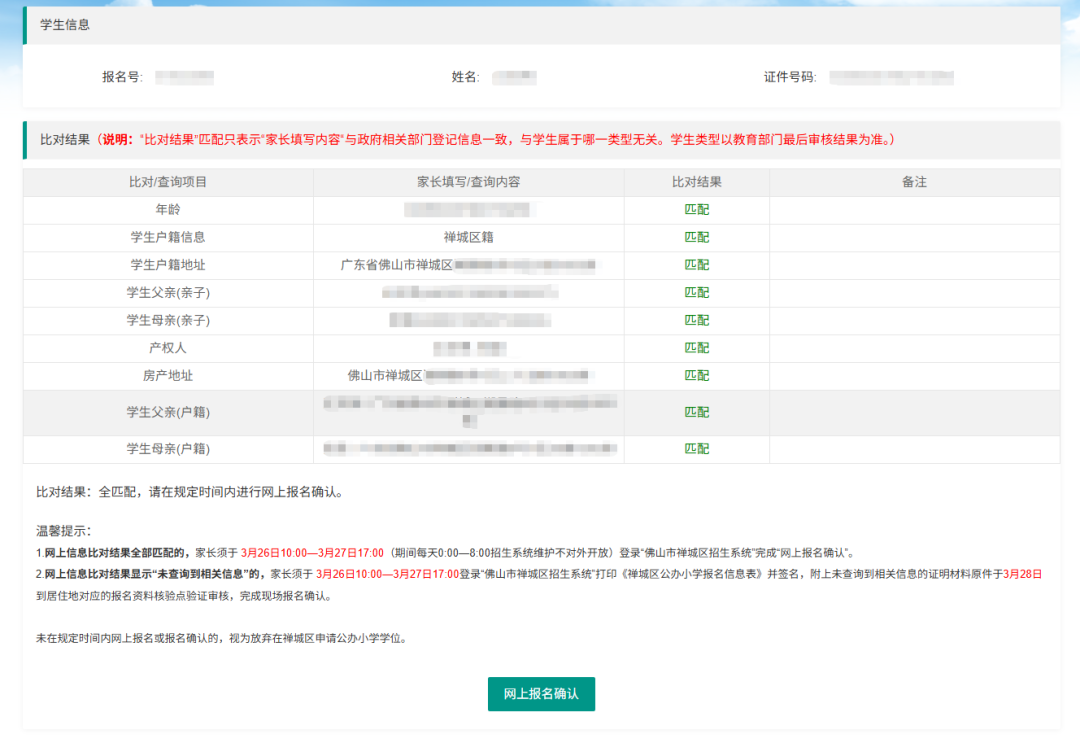The height and width of the screenshot is (743, 1080).
Task: Select the 产权人 row label
Action: tap(168, 348)
